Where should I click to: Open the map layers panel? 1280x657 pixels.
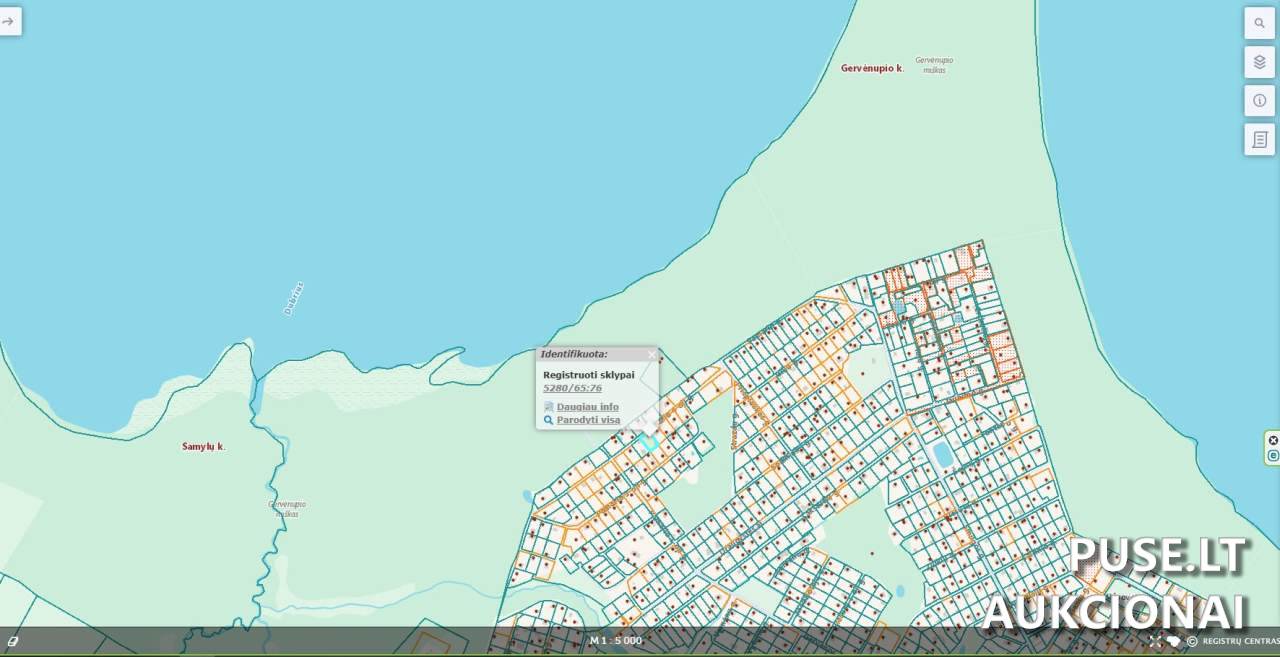1259,62
